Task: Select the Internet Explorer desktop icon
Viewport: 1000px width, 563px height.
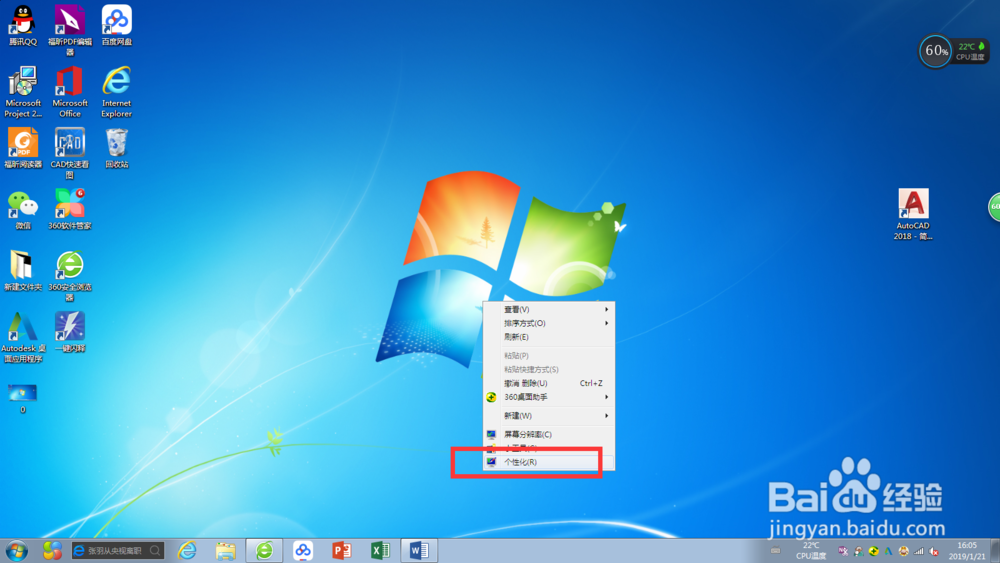Action: pyautogui.click(x=117, y=92)
